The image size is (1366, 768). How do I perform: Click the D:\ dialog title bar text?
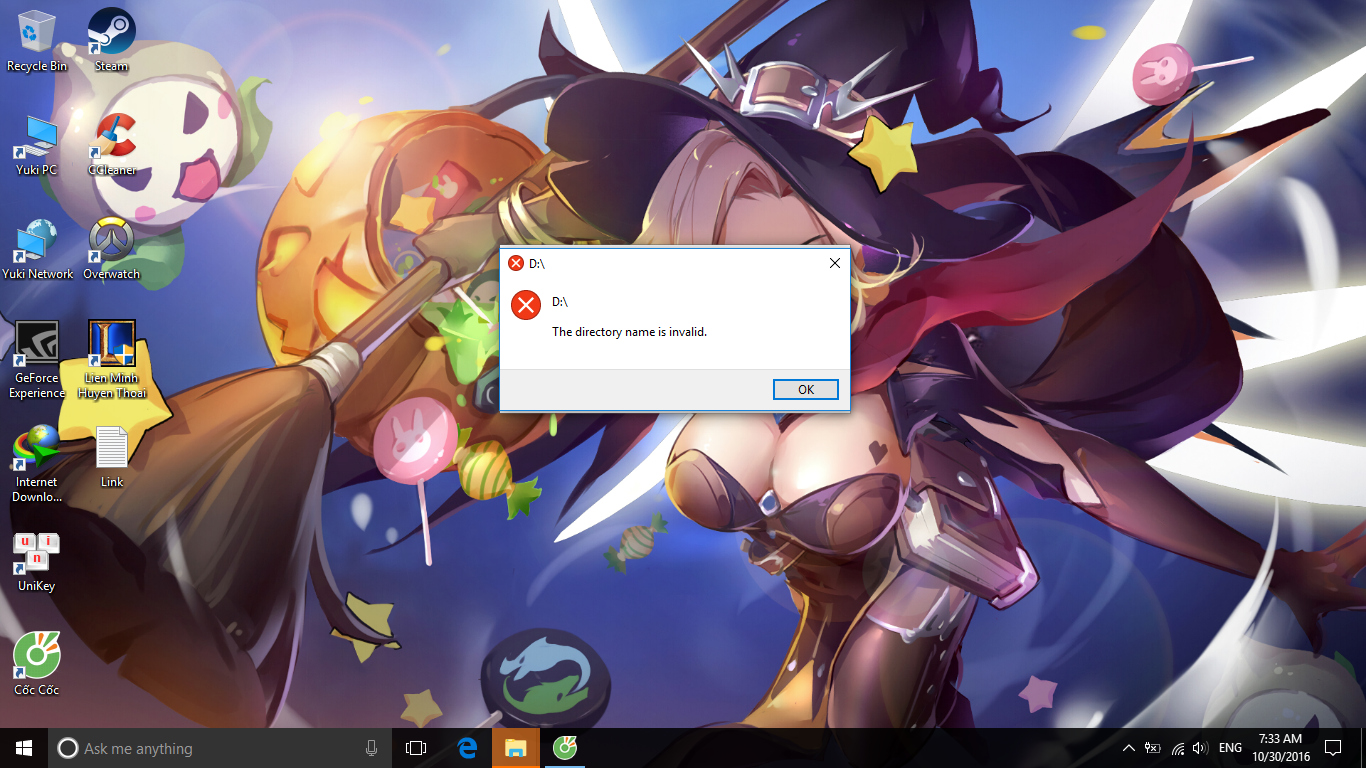(x=537, y=263)
